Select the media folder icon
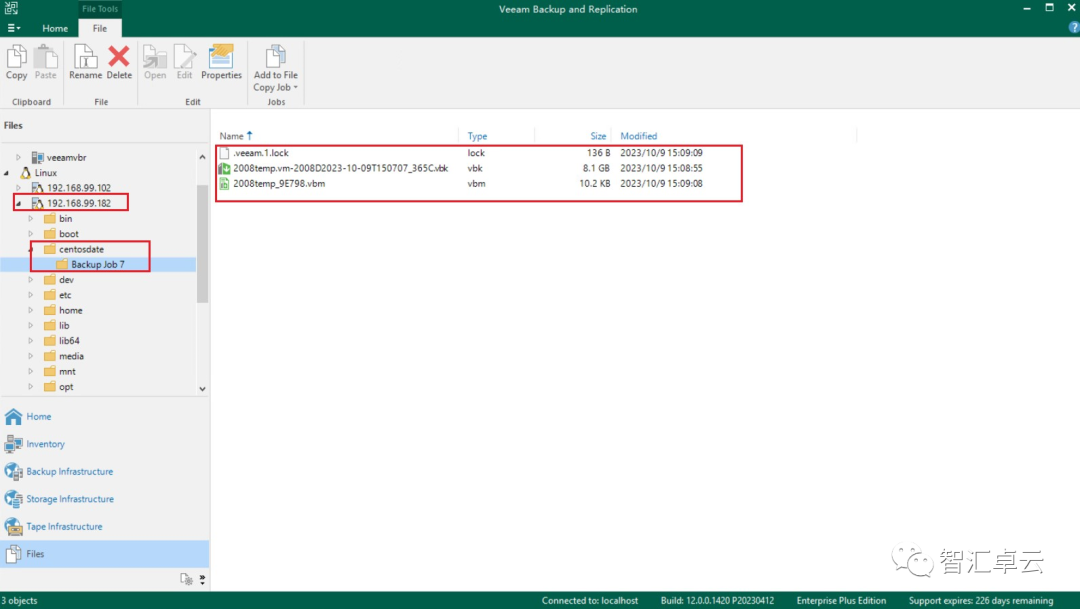The image size is (1080, 609). [x=50, y=356]
